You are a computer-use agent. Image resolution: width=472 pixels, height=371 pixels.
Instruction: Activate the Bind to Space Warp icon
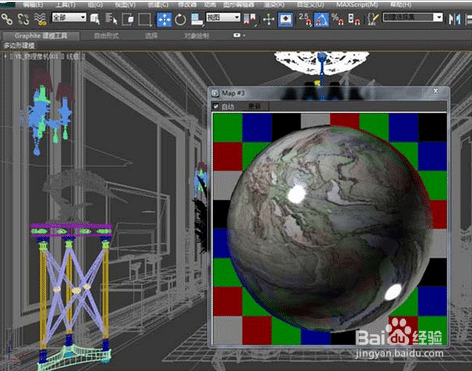pyautogui.click(x=40, y=19)
